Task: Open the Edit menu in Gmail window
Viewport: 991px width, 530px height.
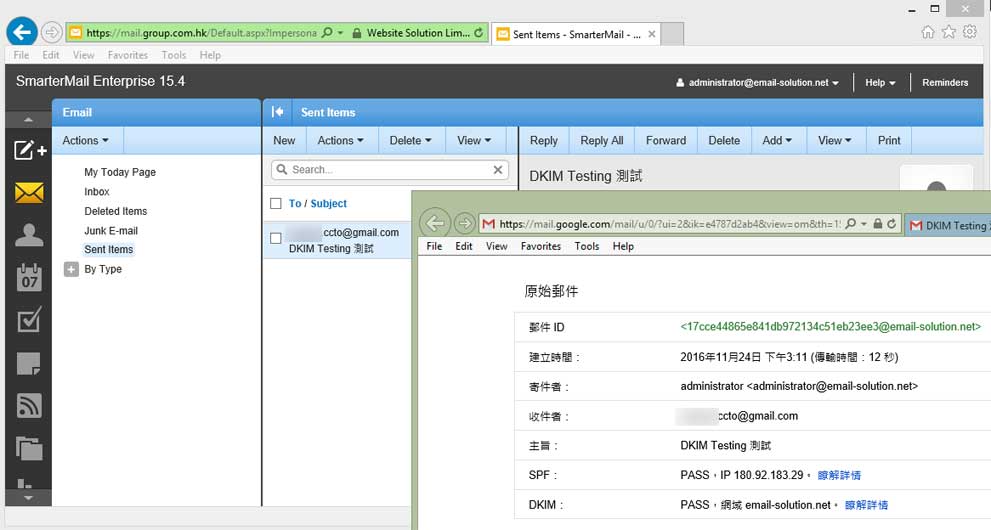Action: pos(464,246)
